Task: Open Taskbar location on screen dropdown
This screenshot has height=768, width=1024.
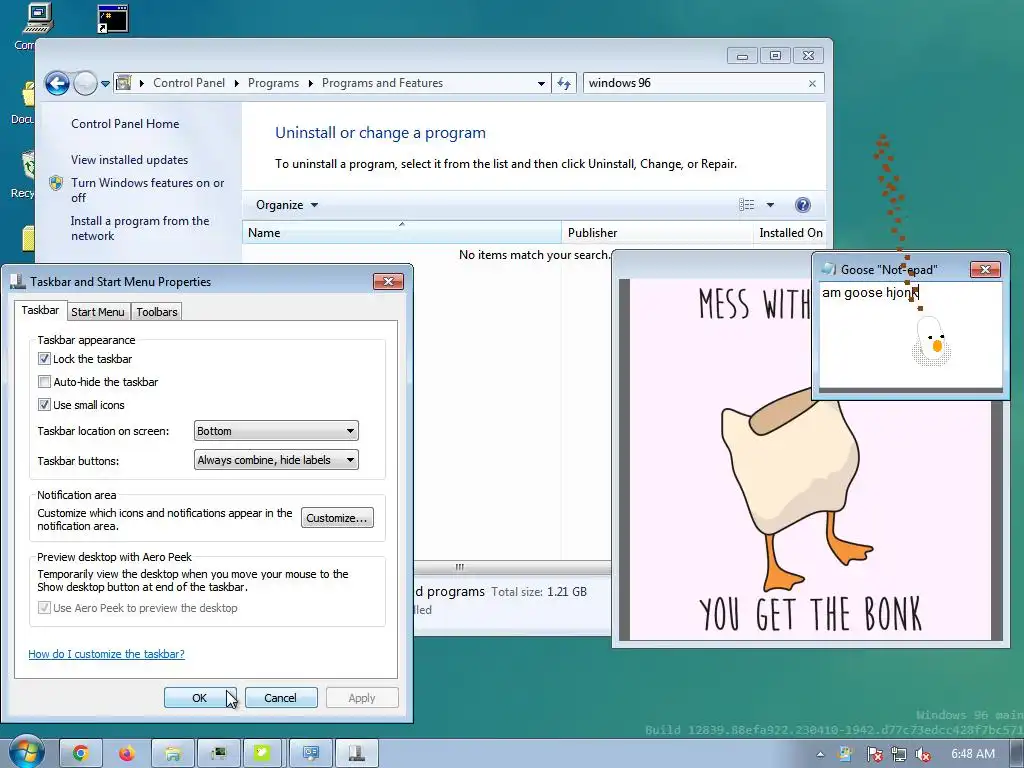Action: (x=276, y=431)
